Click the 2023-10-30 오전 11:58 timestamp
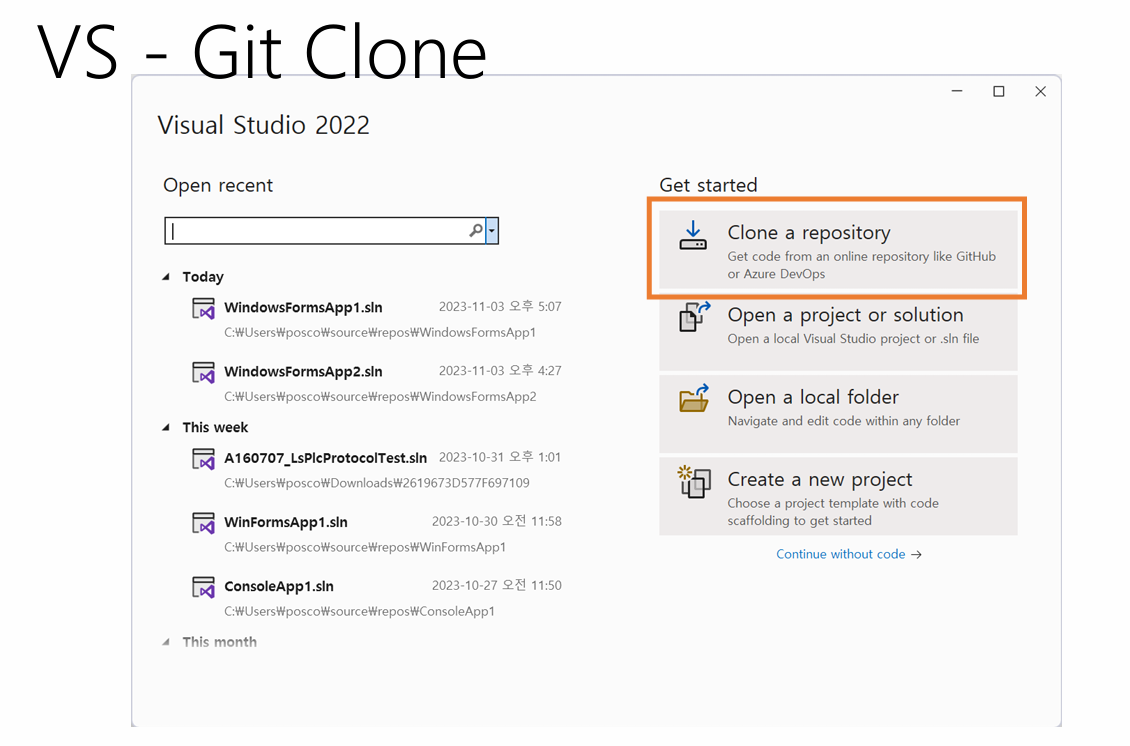This screenshot has height=746, width=1130. tap(497, 521)
